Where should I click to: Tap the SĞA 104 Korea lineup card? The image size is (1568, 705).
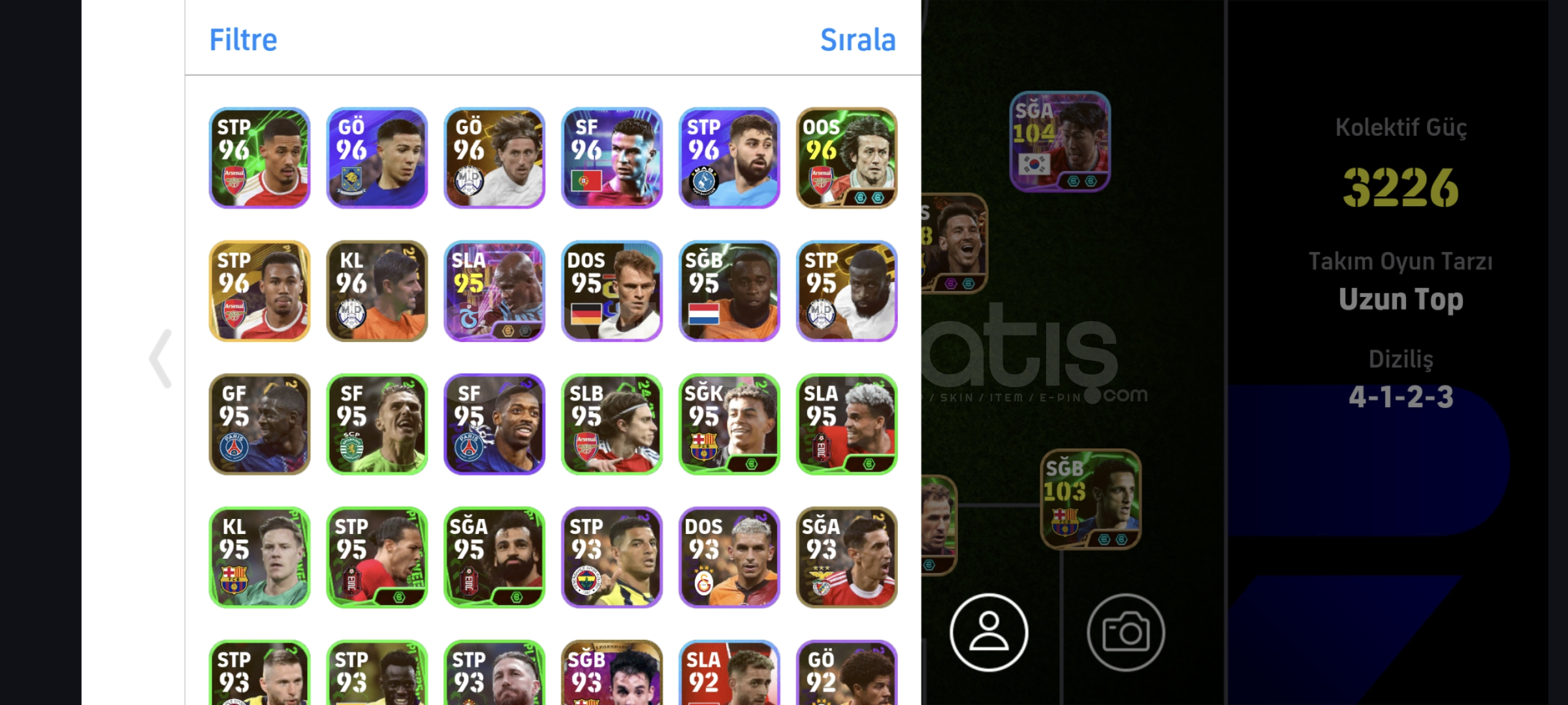1060,142
